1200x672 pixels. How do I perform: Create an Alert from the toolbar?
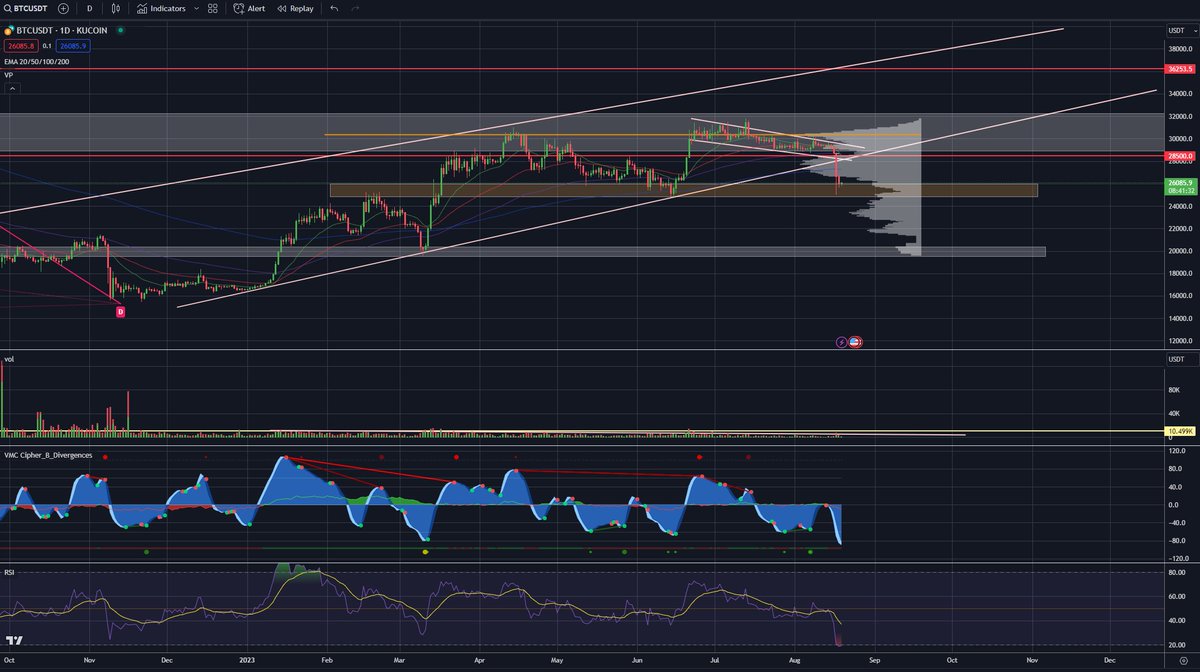[x=249, y=8]
